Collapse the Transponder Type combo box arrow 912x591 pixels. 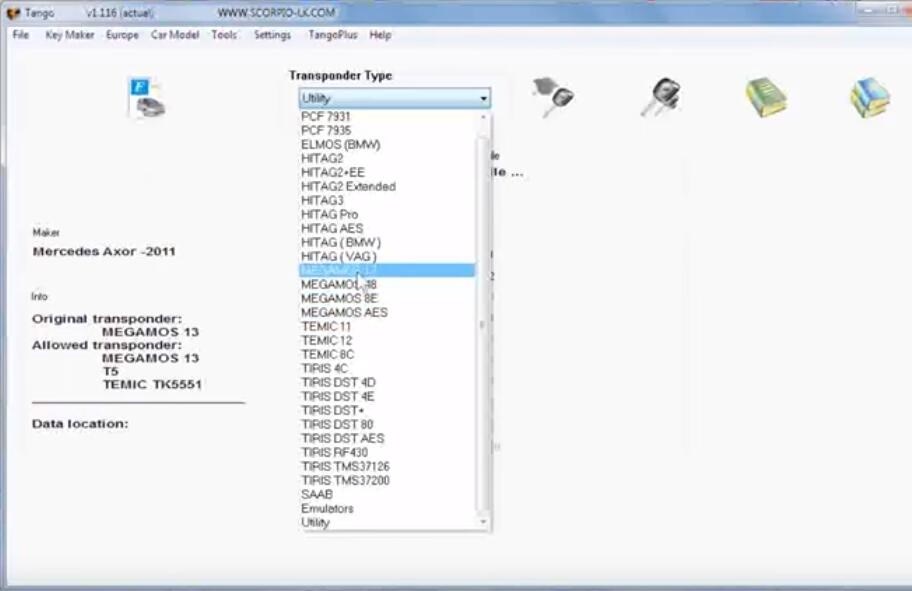483,98
